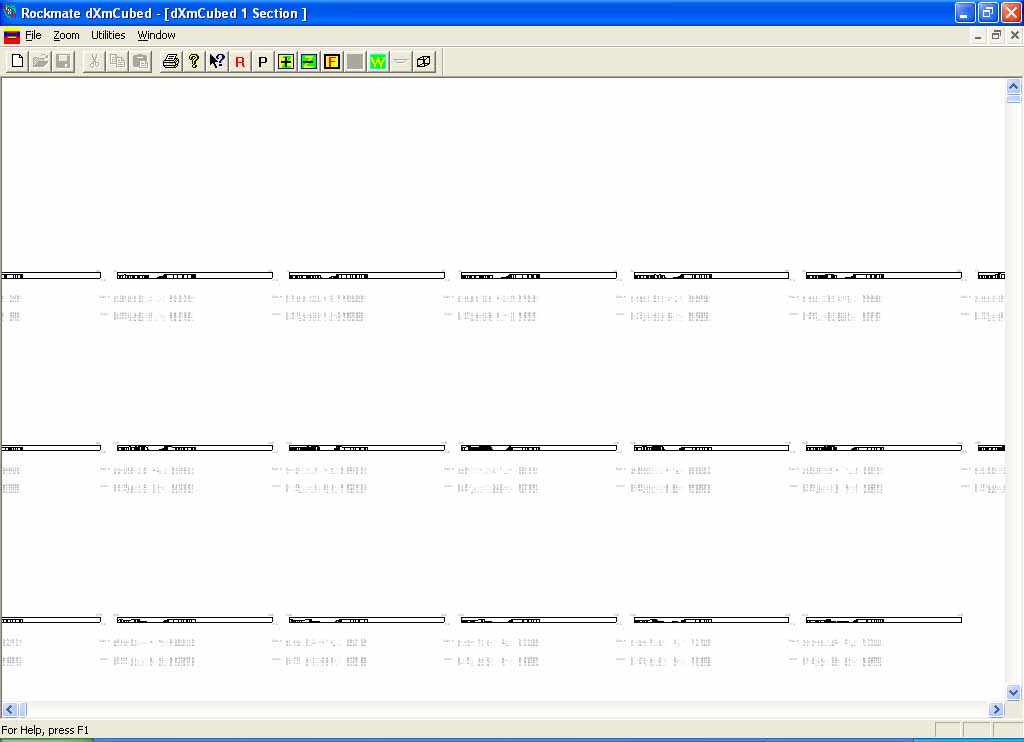Click the Print icon in toolbar
The width and height of the screenshot is (1024, 742).
[171, 62]
